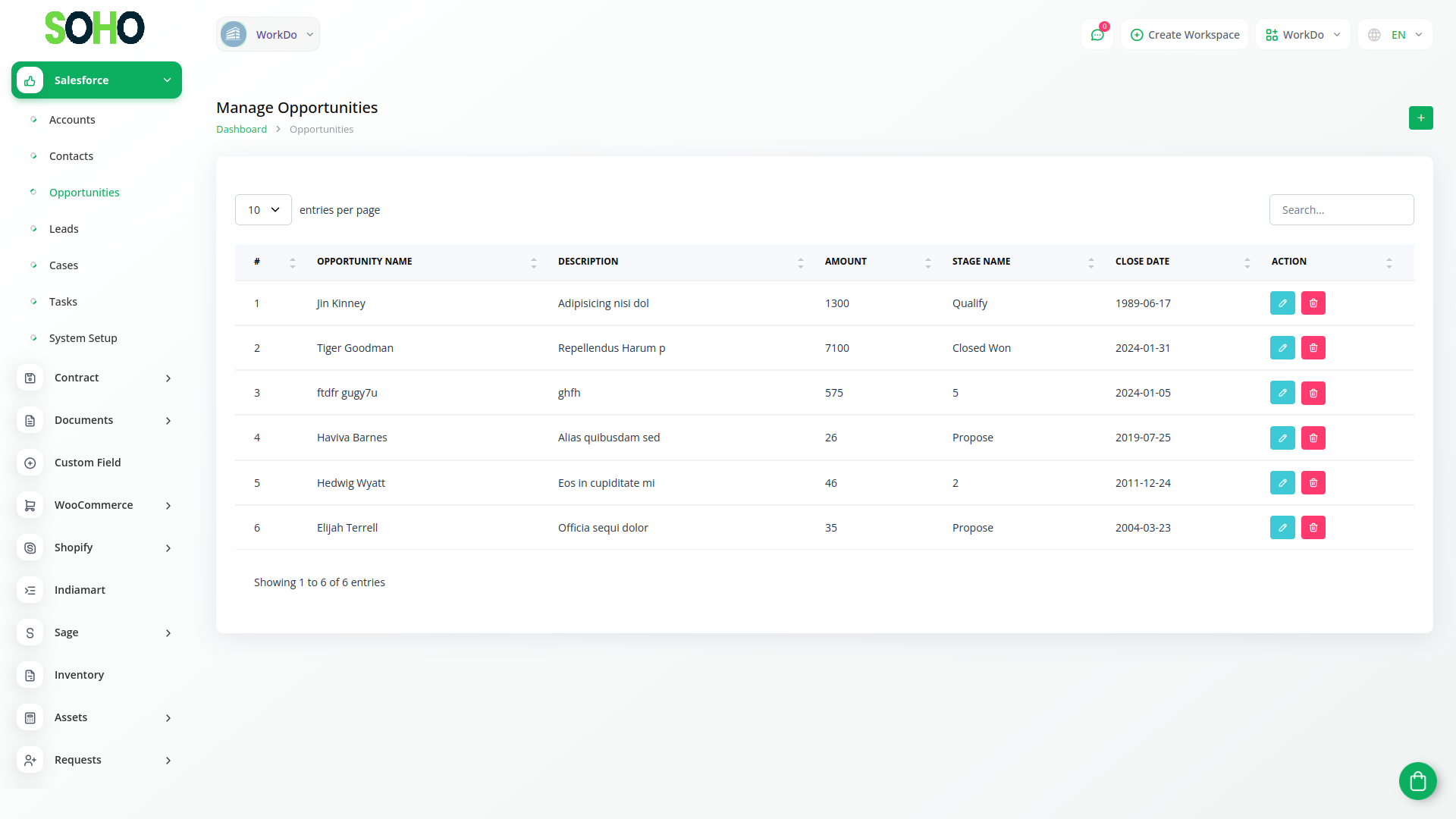Click edit icon for Jin Kinney opportunity
Image resolution: width=1456 pixels, height=819 pixels.
(x=1282, y=303)
